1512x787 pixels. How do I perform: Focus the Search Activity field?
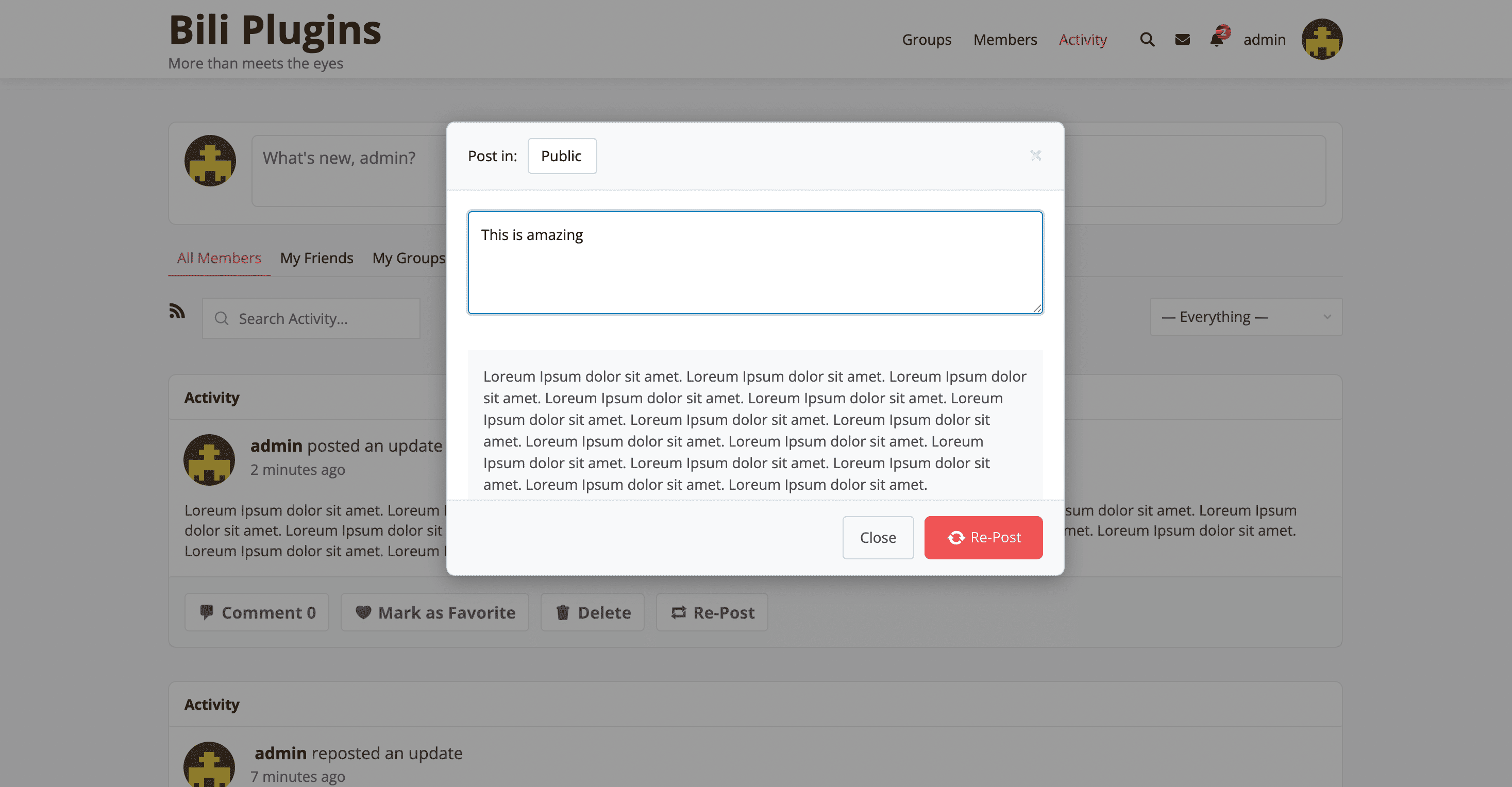311,318
